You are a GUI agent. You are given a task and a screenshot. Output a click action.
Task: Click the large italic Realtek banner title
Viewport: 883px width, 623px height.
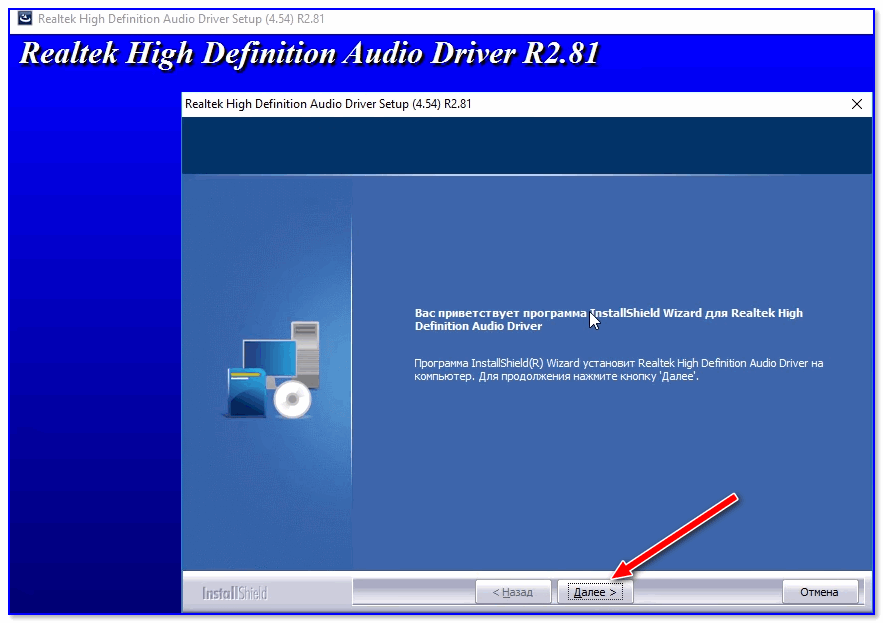[x=309, y=54]
